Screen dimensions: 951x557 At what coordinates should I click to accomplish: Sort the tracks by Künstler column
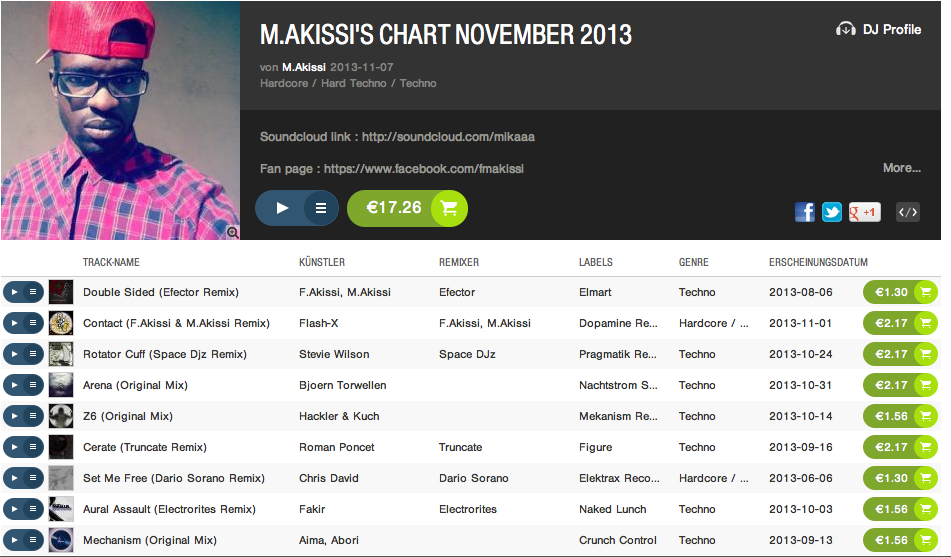322,262
